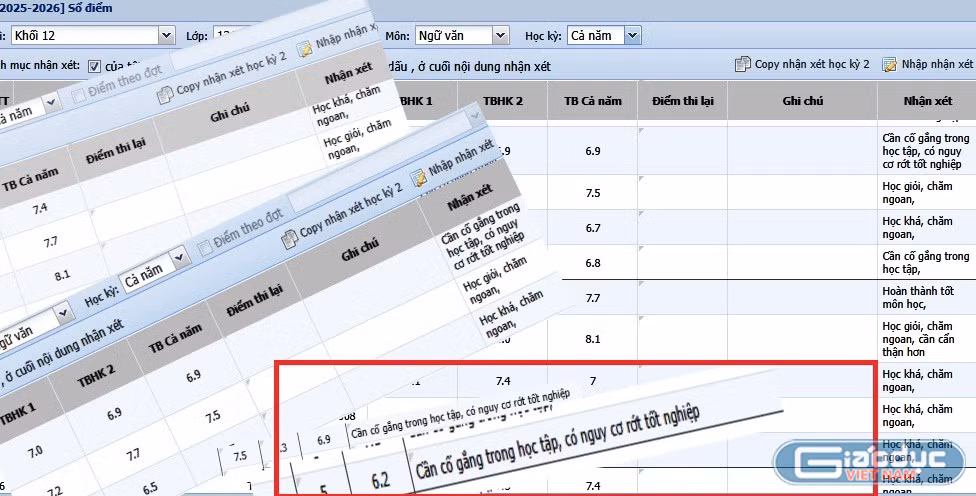Click the upright rớt tốt nghiệp comment beside 6.9
Screen dimensions: 976x496
(926, 151)
